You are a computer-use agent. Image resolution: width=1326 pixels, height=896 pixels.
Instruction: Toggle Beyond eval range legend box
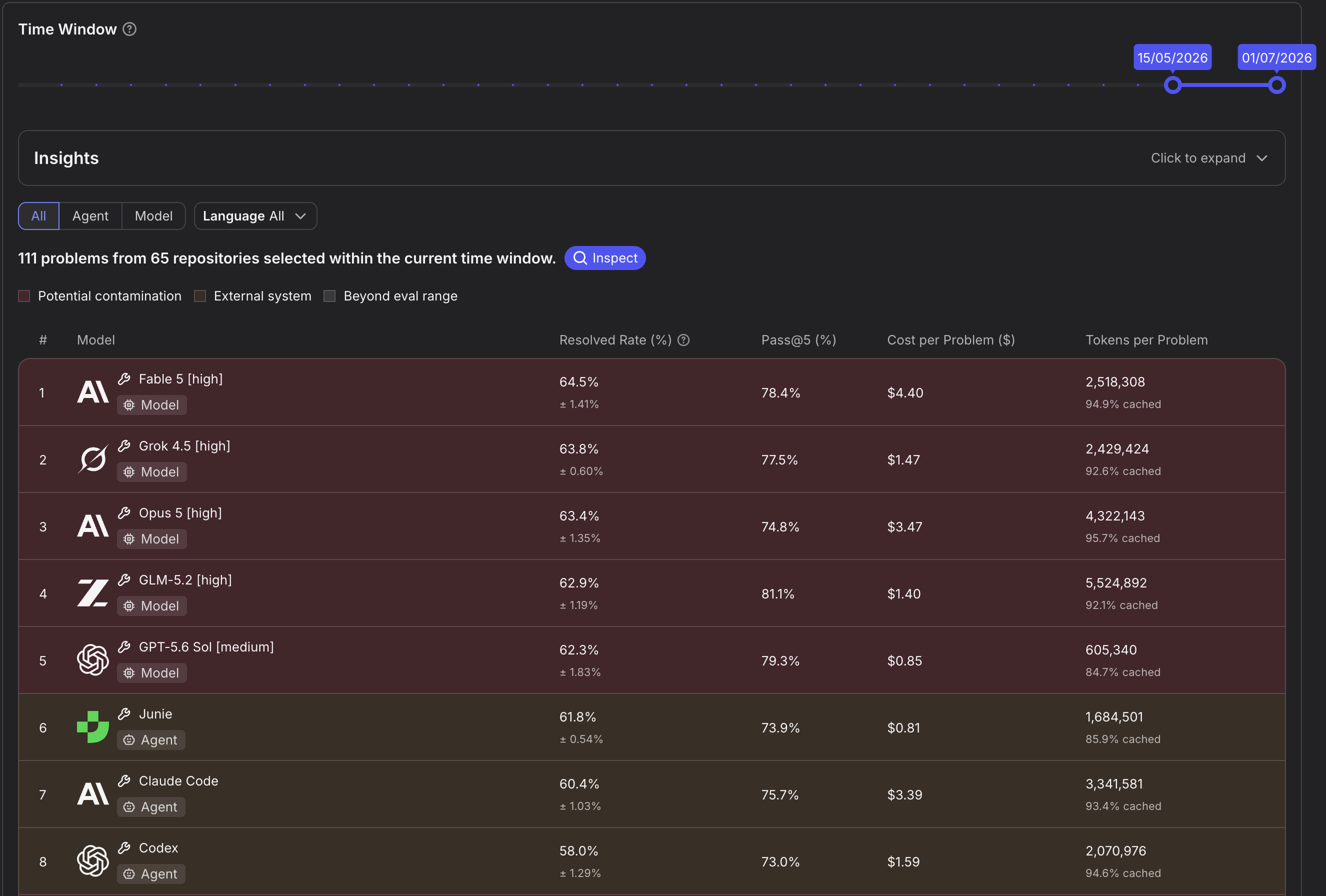[x=329, y=295]
